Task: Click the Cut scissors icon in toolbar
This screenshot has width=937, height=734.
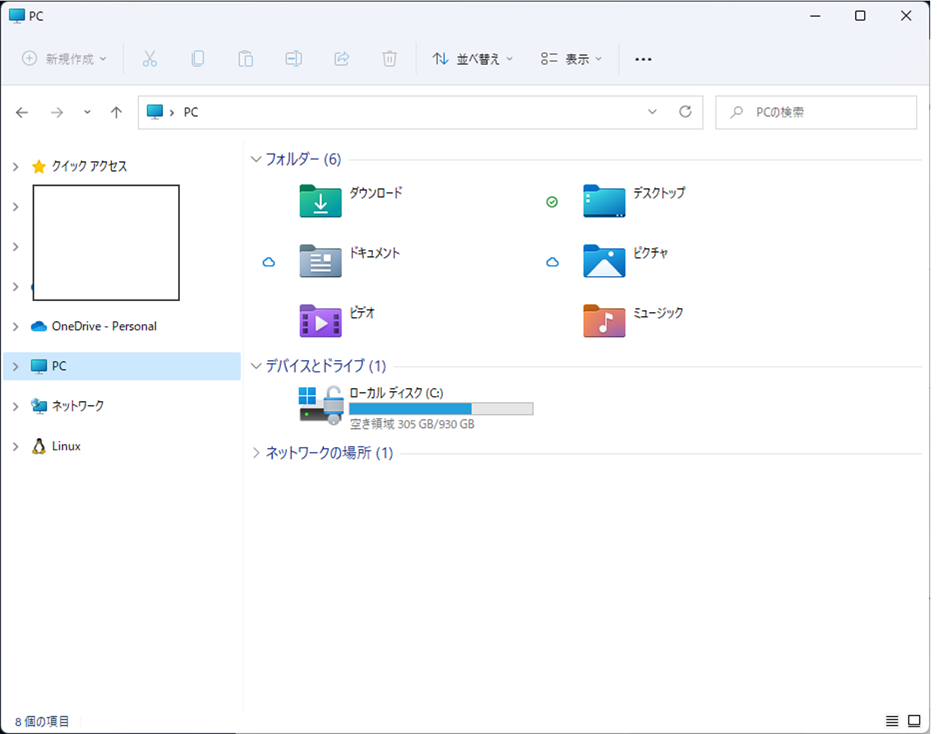Action: click(x=150, y=59)
